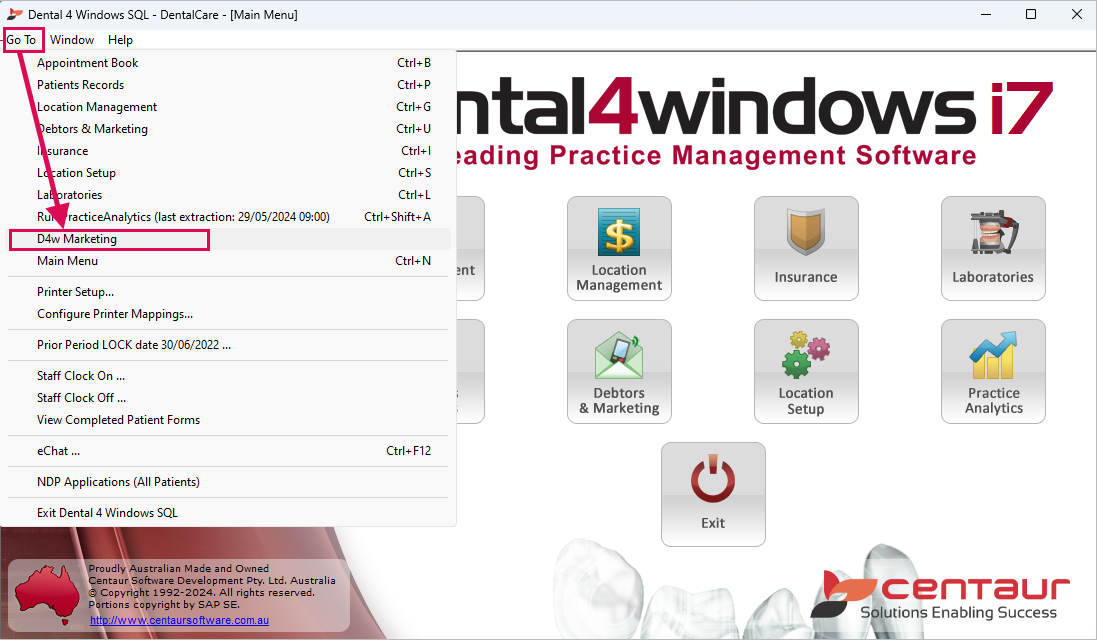Open the centaursoftware.com.au link
The image size is (1097, 640).
pyautogui.click(x=179, y=620)
